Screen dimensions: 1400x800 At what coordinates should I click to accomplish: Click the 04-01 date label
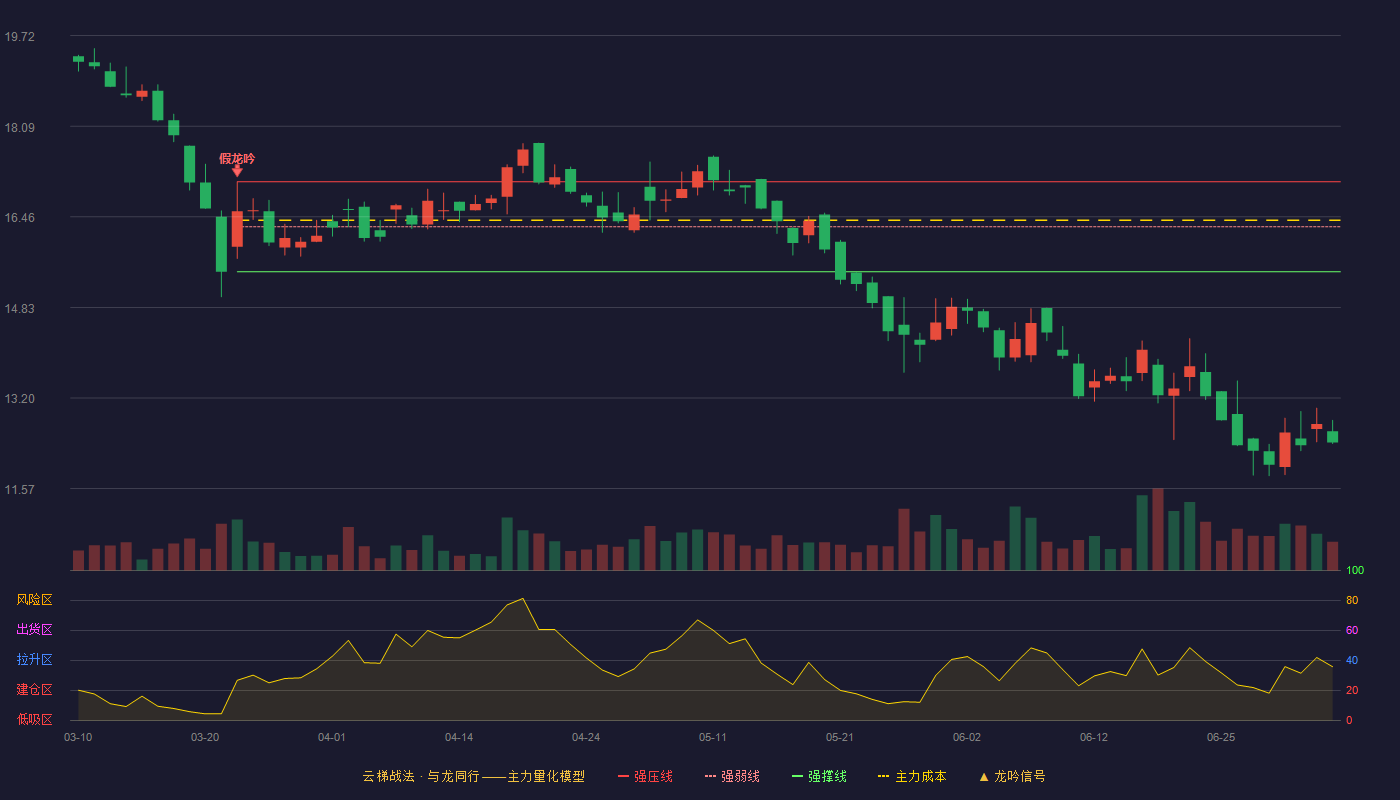point(332,737)
